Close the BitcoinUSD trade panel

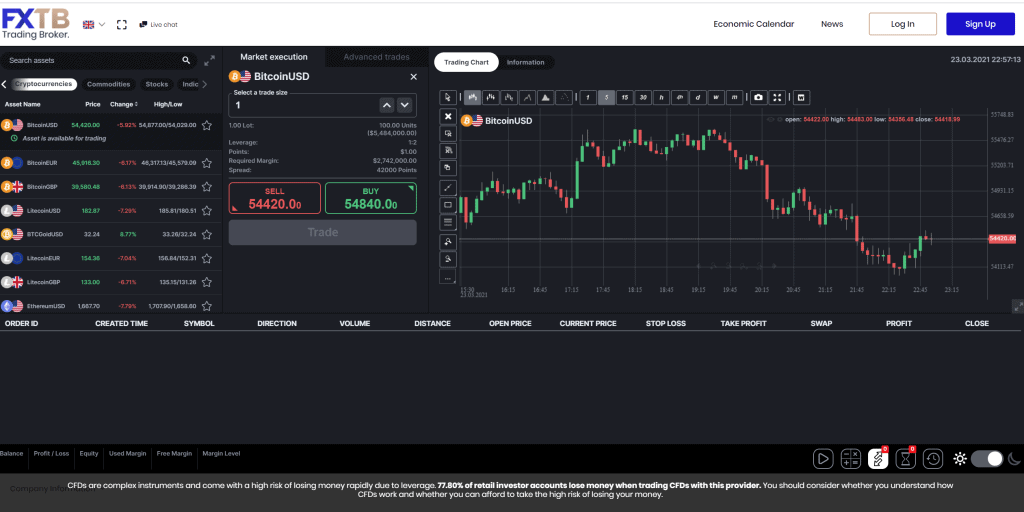413,76
